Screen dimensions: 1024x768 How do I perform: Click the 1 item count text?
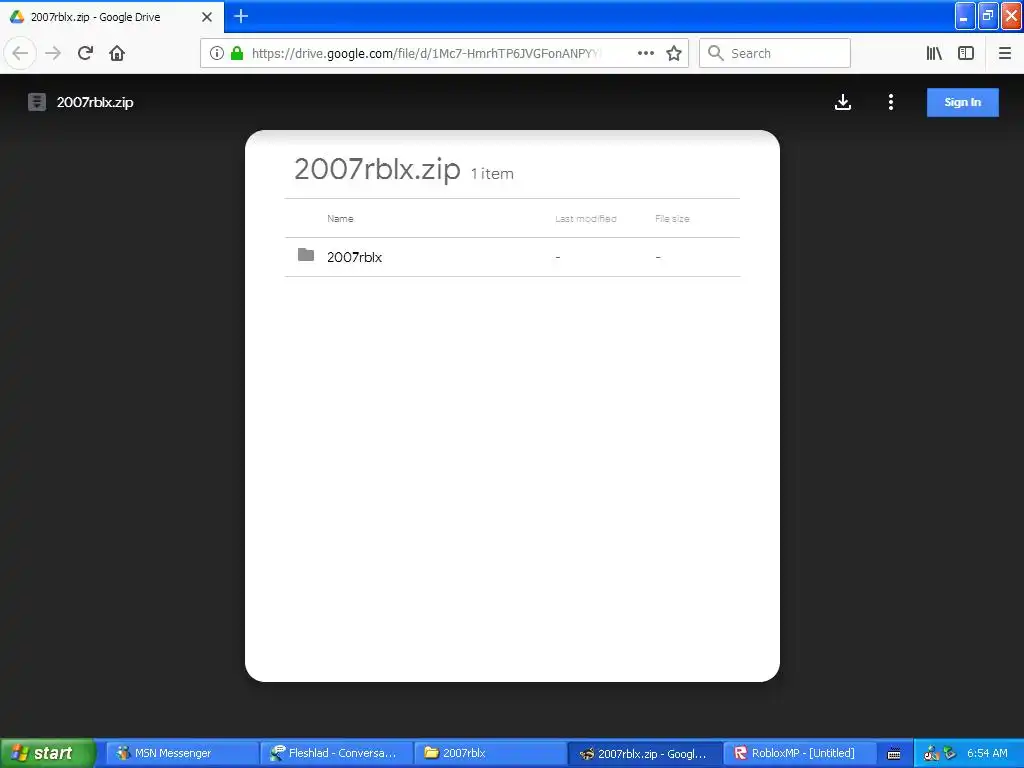[492, 174]
